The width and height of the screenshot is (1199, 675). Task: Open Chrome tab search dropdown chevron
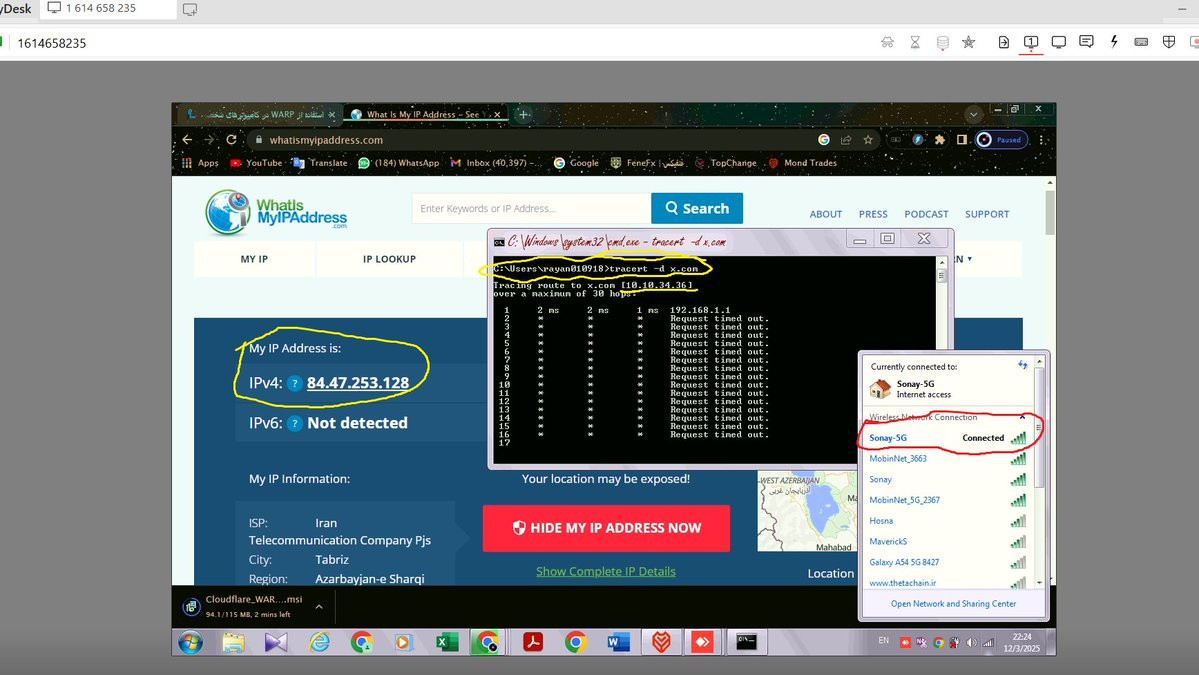pos(973,115)
